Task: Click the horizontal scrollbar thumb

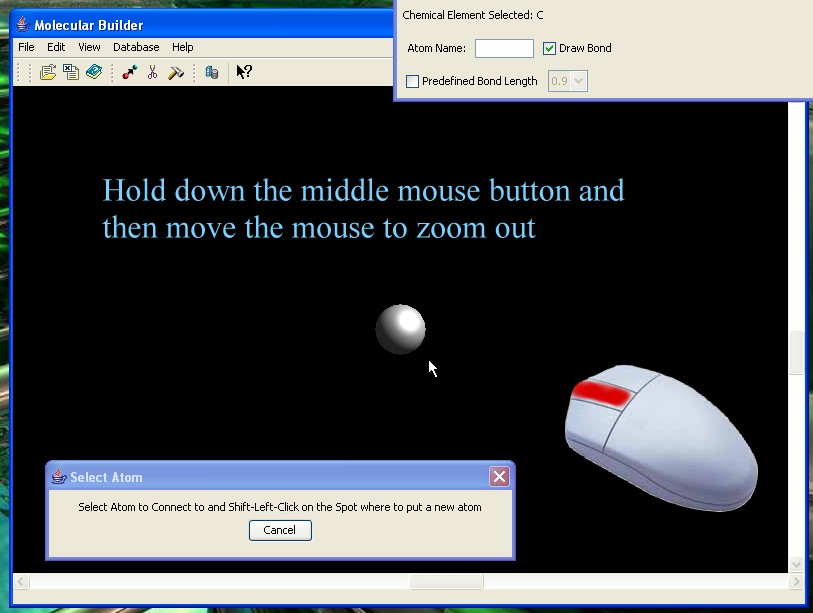Action: pyautogui.click(x=446, y=581)
